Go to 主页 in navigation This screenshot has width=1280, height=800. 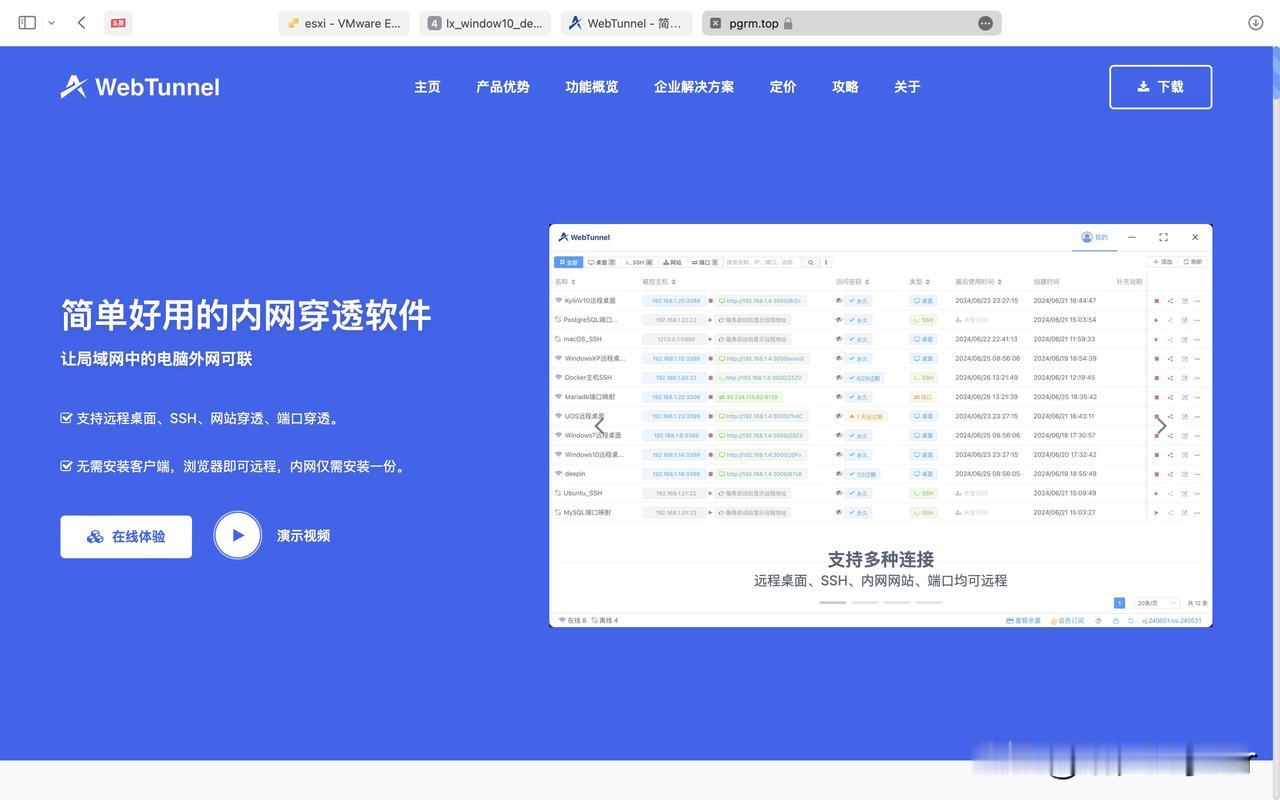(427, 87)
